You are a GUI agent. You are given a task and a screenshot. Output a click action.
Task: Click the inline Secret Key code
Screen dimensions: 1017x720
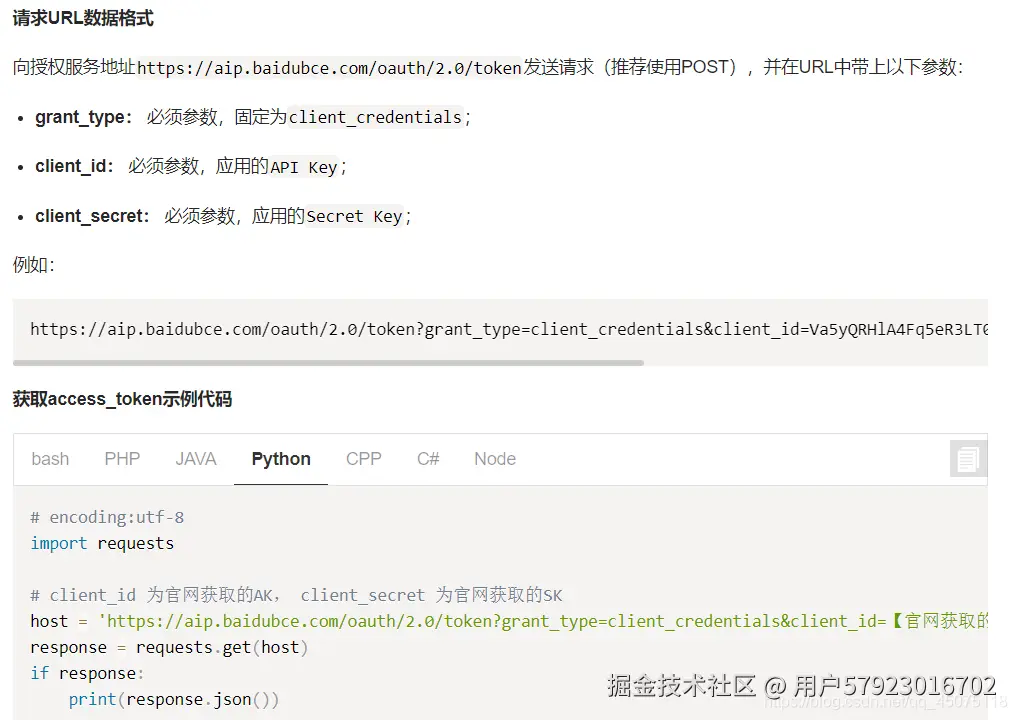coord(354,216)
